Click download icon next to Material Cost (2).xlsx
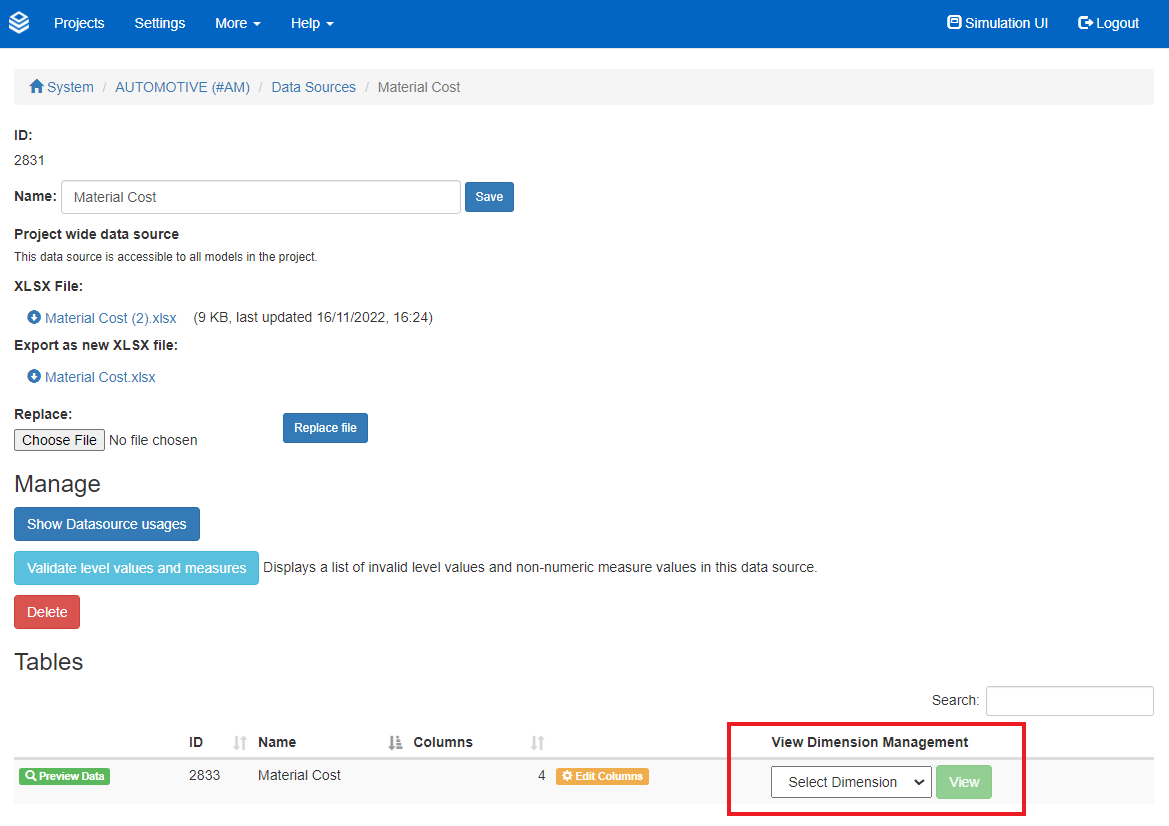The height and width of the screenshot is (826, 1169). 34,318
